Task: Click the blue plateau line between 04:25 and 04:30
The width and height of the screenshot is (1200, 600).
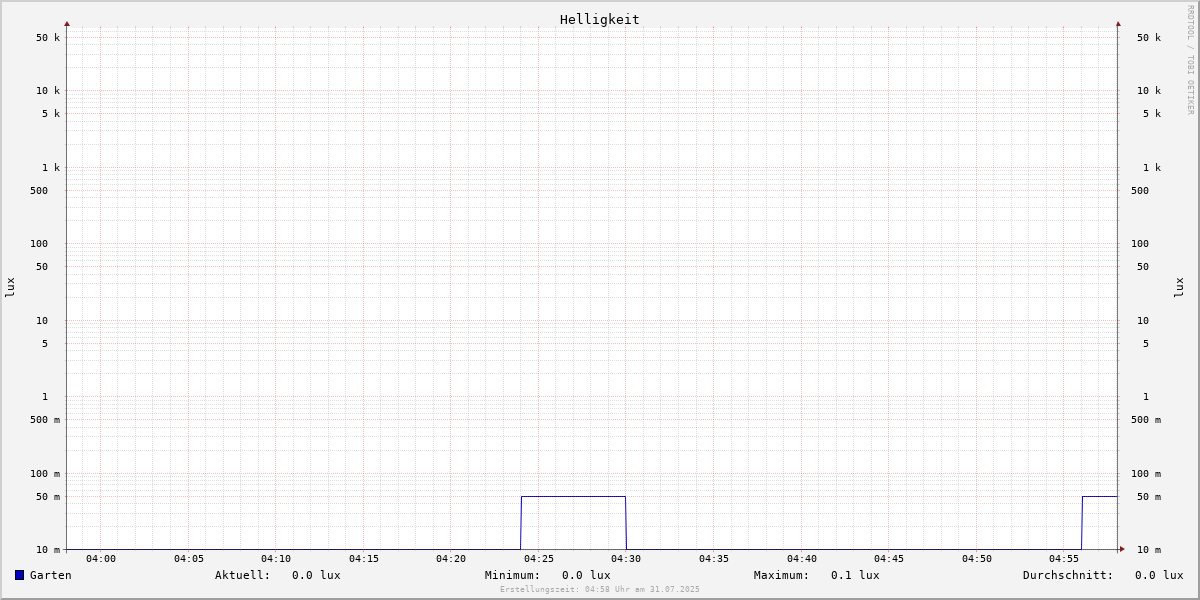Action: [573, 496]
